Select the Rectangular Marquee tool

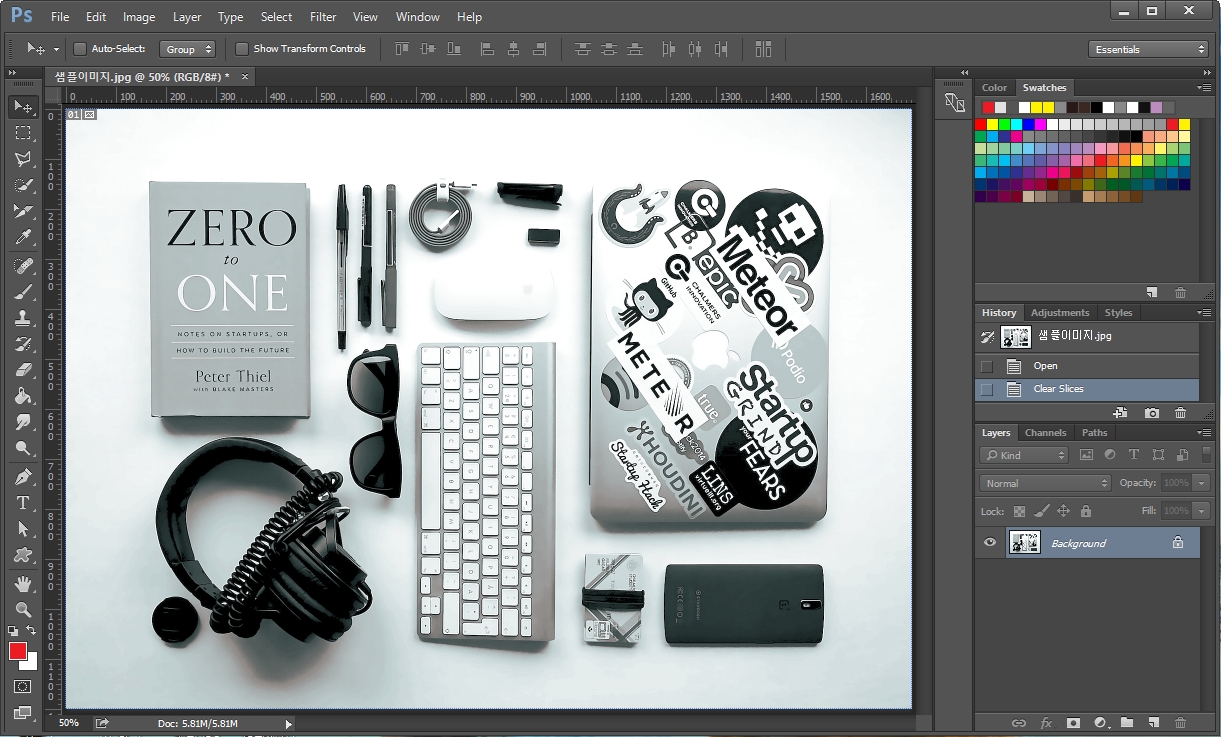[23, 132]
